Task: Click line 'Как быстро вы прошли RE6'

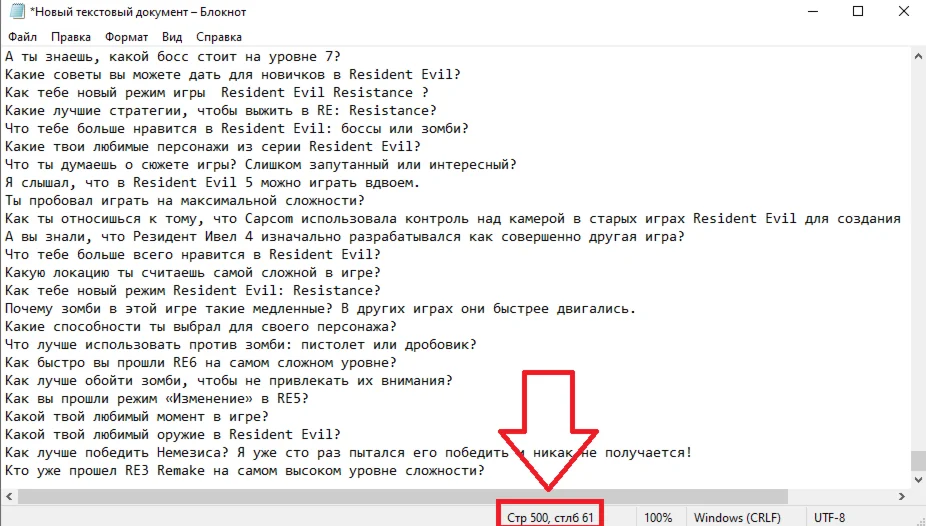Action: tap(201, 362)
